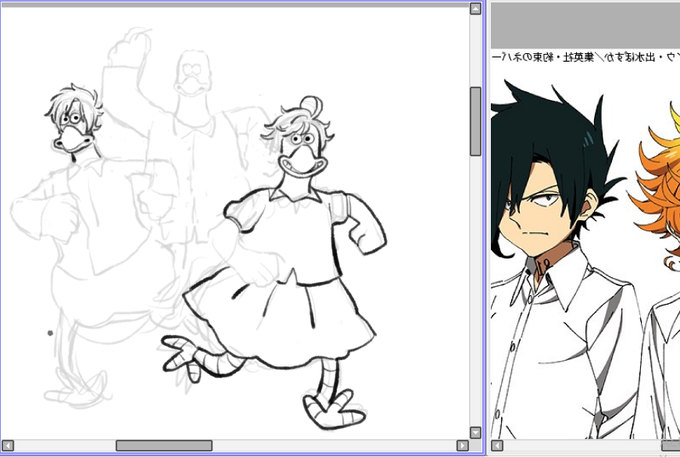Viewport: 680px width, 457px height.
Task: Click the drawing canvas scroll-down arrow
Action: click(475, 433)
